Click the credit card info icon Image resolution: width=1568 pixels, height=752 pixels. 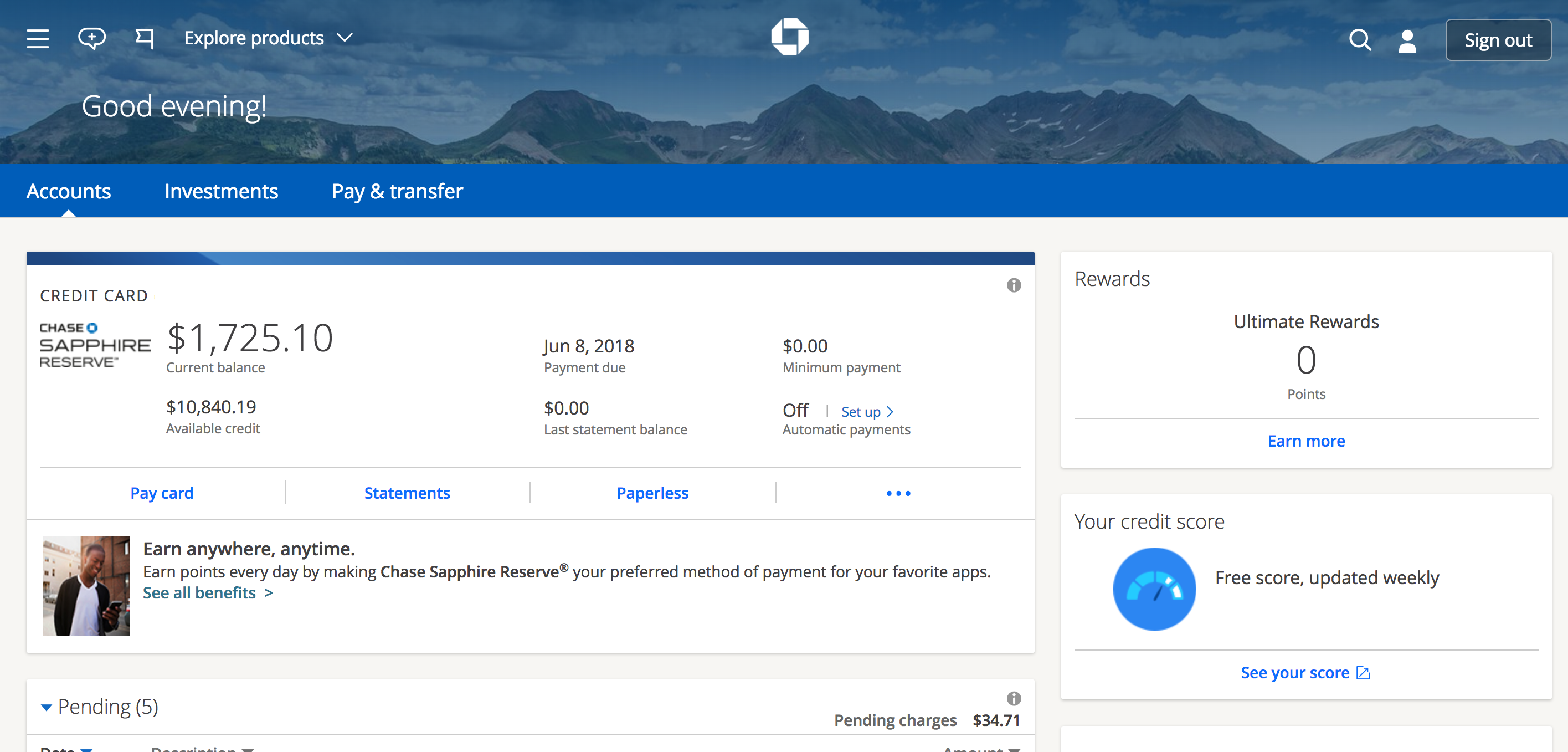1014,285
